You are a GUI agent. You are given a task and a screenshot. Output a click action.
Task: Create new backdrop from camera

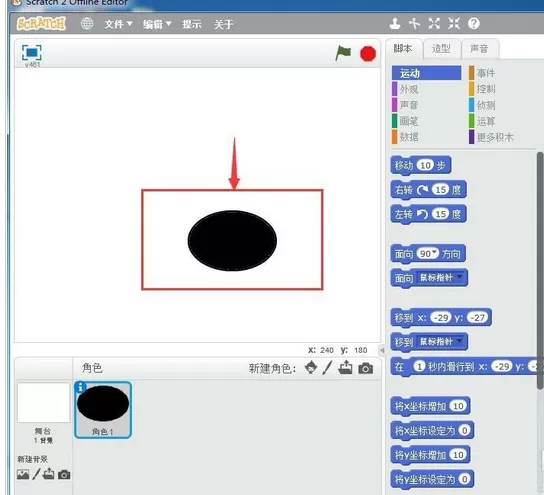pyautogui.click(x=64, y=475)
